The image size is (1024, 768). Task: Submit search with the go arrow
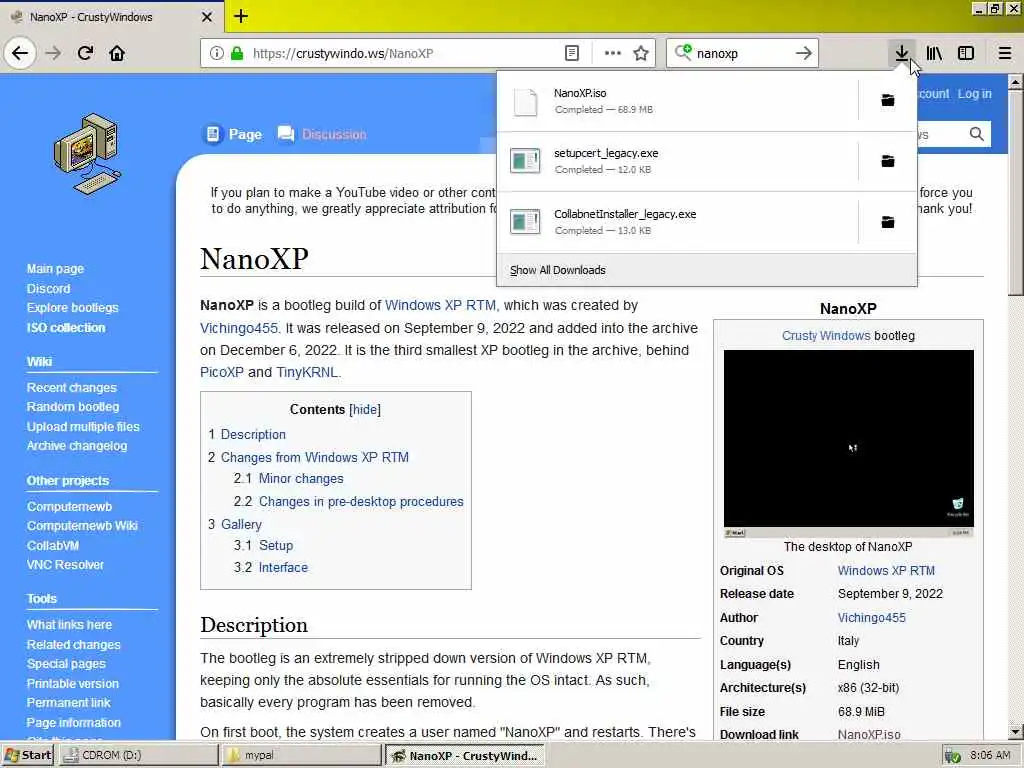tap(804, 54)
